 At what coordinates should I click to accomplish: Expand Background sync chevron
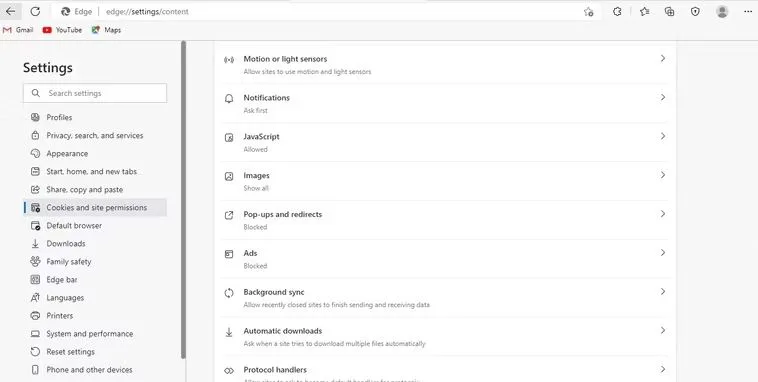663,292
